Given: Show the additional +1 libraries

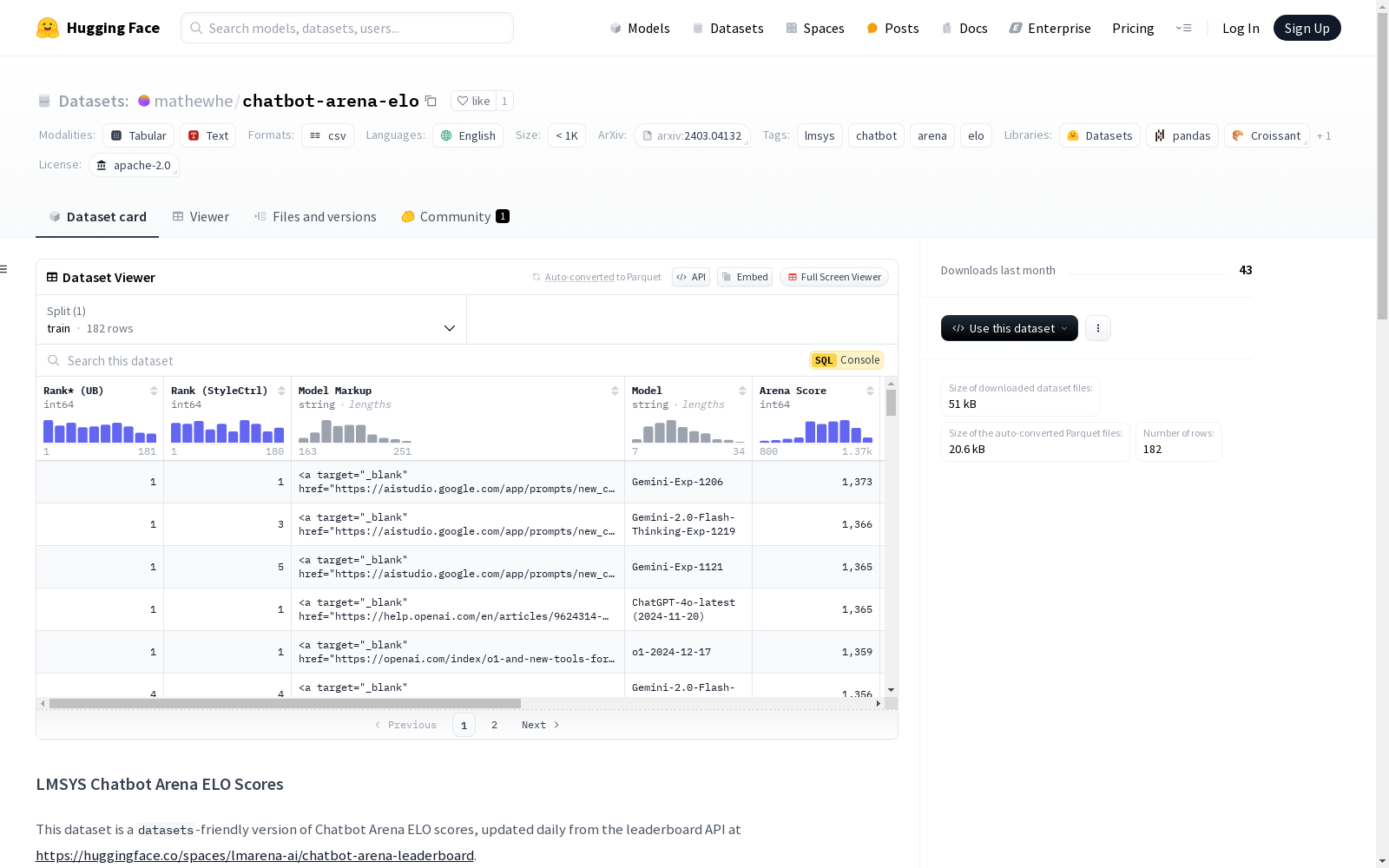Looking at the screenshot, I should pos(1324,135).
